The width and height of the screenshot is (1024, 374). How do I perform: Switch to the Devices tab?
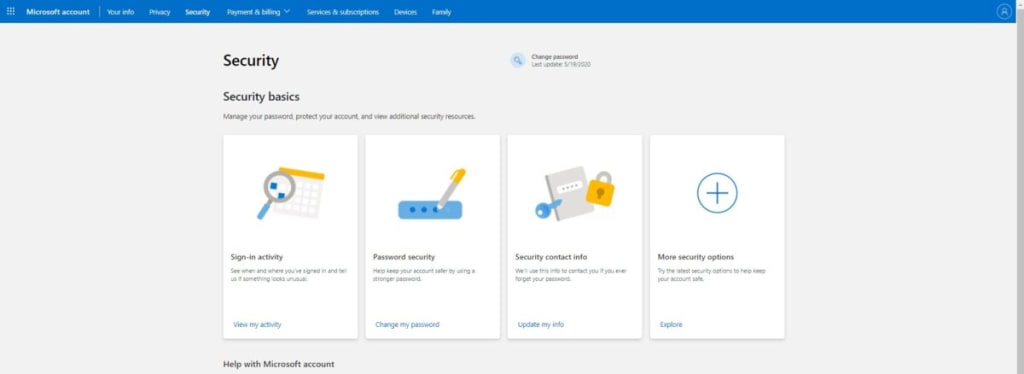406,12
